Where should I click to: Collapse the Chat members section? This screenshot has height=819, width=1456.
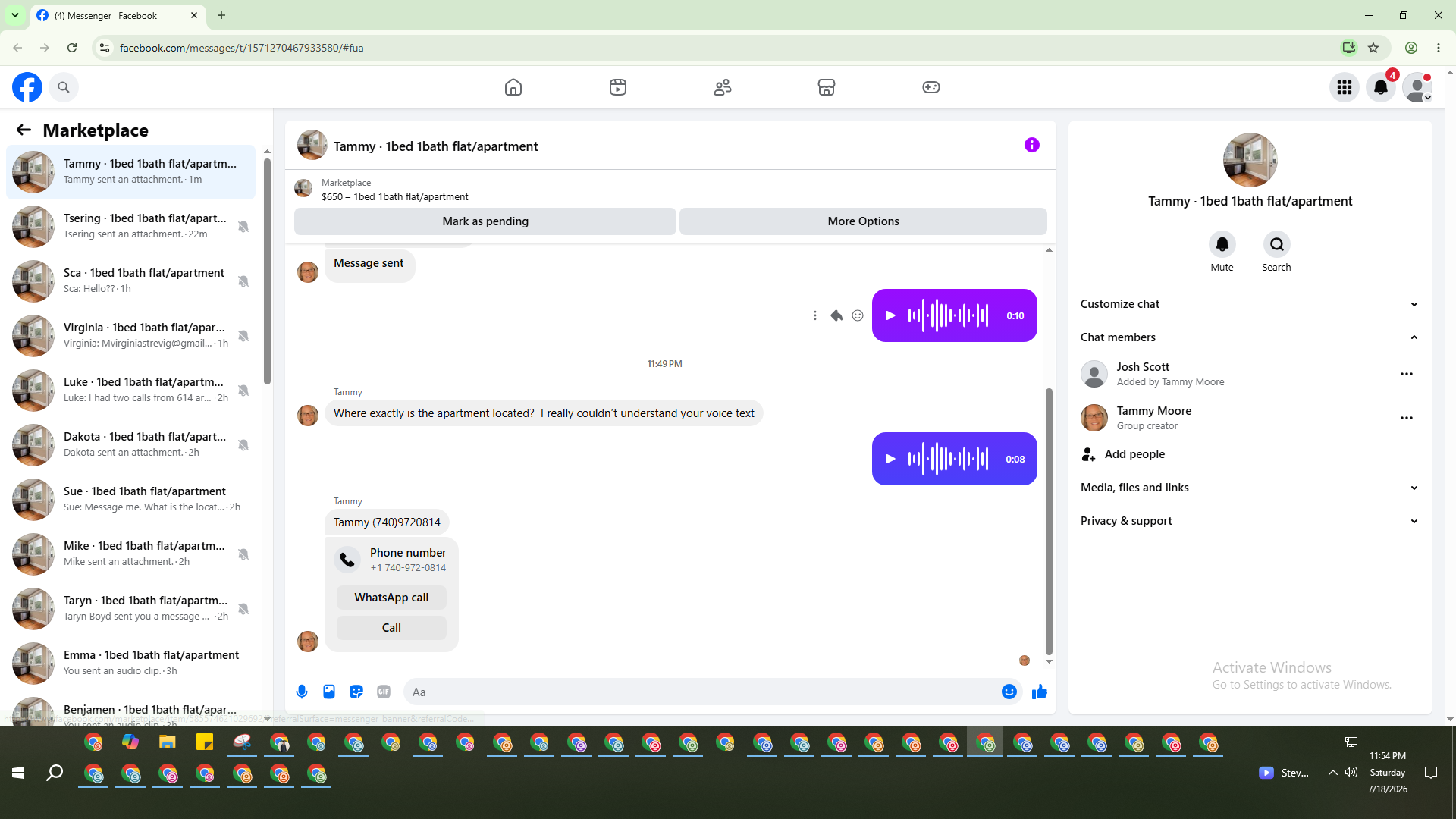[x=1250, y=337]
